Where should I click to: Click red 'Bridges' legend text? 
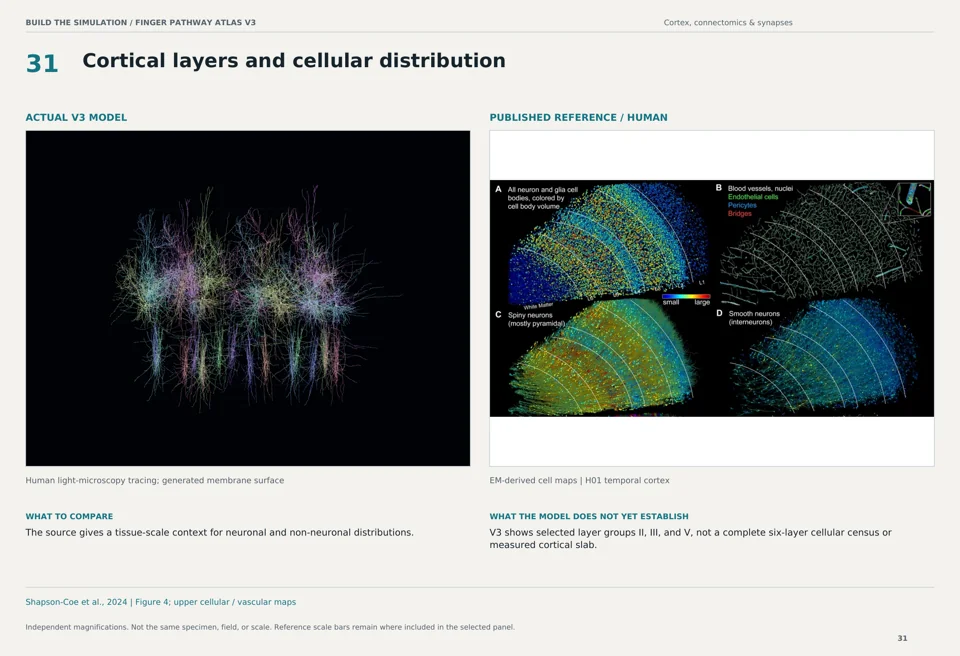pos(740,213)
